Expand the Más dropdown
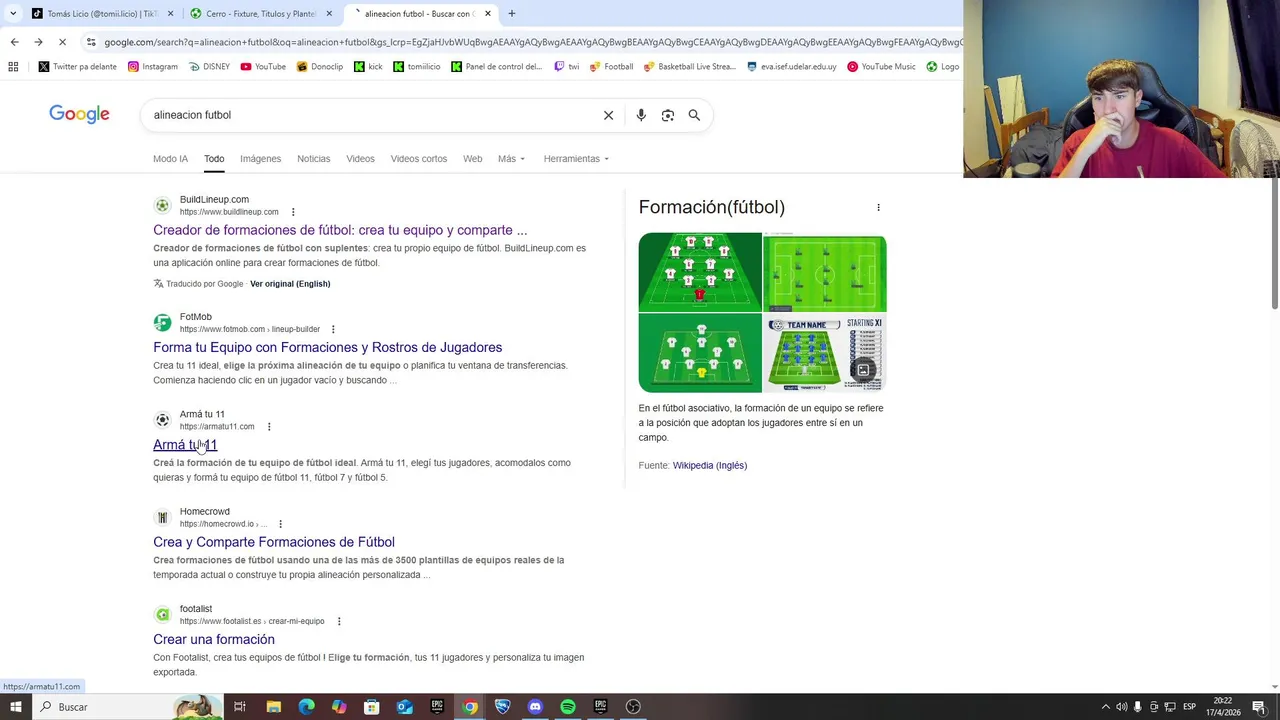 [x=511, y=159]
